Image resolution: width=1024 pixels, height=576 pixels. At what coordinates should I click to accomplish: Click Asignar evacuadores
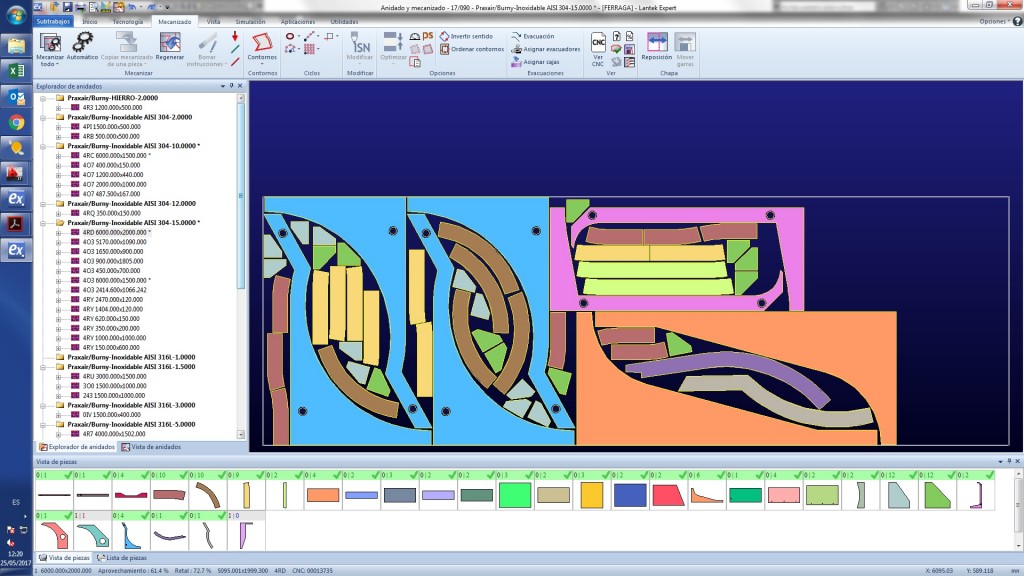coord(545,49)
